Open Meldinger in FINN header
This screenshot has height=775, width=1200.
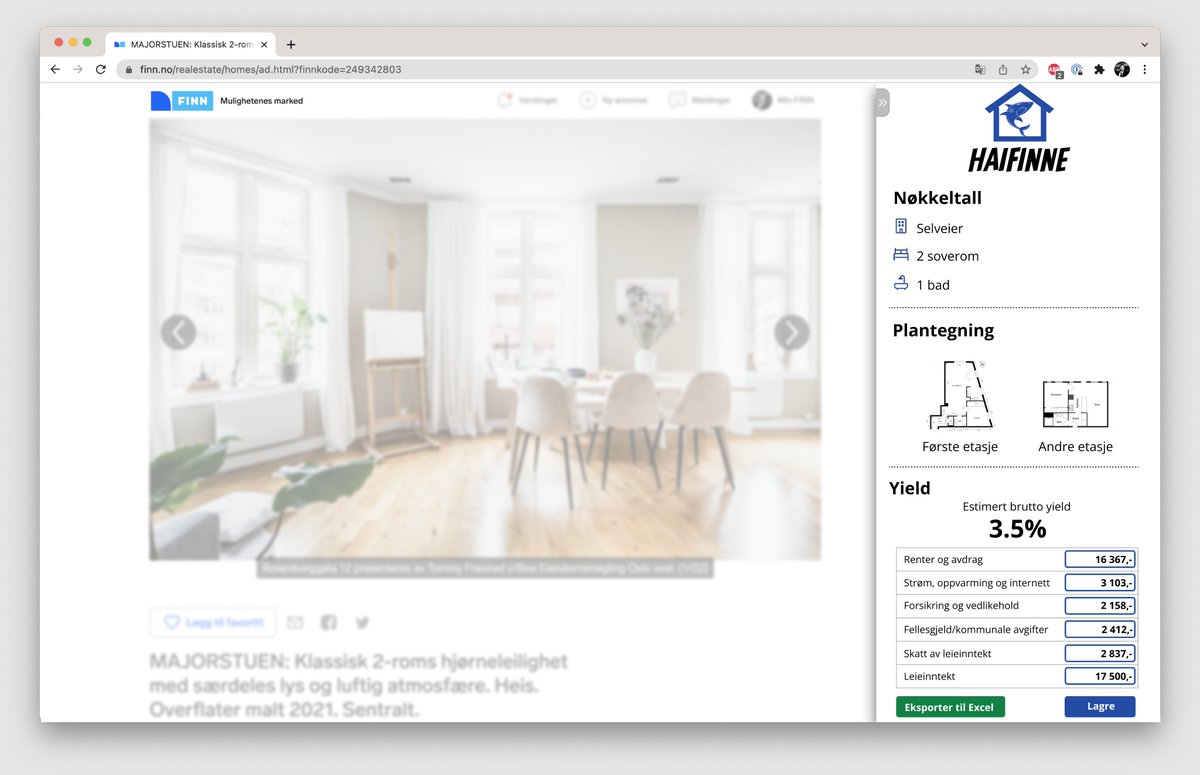[700, 100]
